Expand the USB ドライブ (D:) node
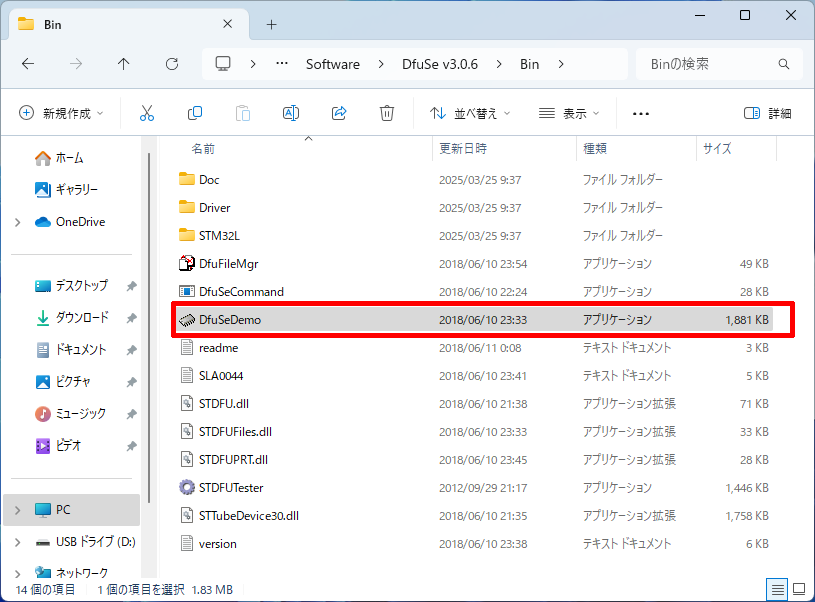Screen dimensions: 815x602 click(18, 542)
